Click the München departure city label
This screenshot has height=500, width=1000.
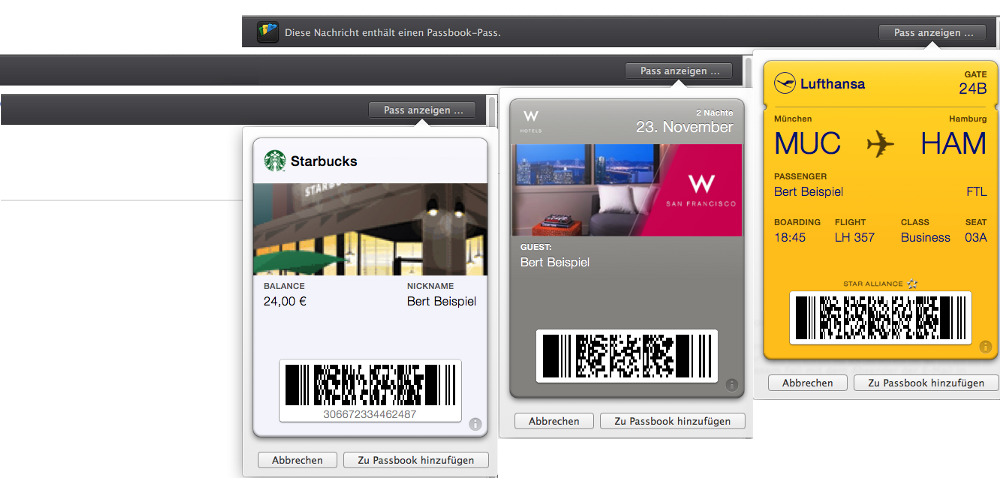(793, 119)
